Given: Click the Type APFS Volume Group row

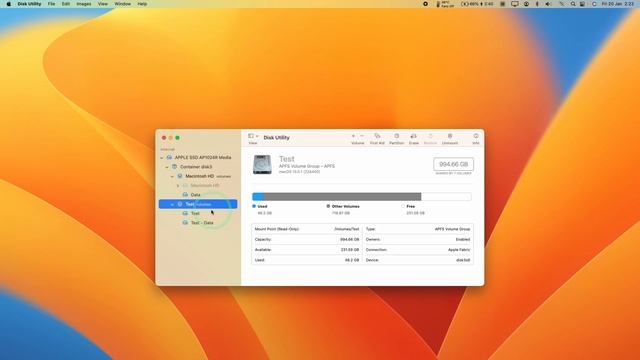Looking at the screenshot, I should [x=418, y=229].
